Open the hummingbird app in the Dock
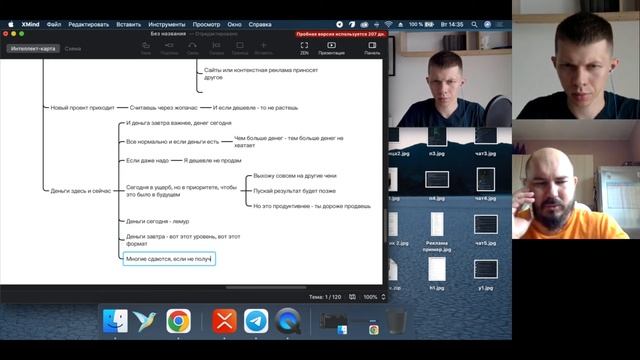 144,321
